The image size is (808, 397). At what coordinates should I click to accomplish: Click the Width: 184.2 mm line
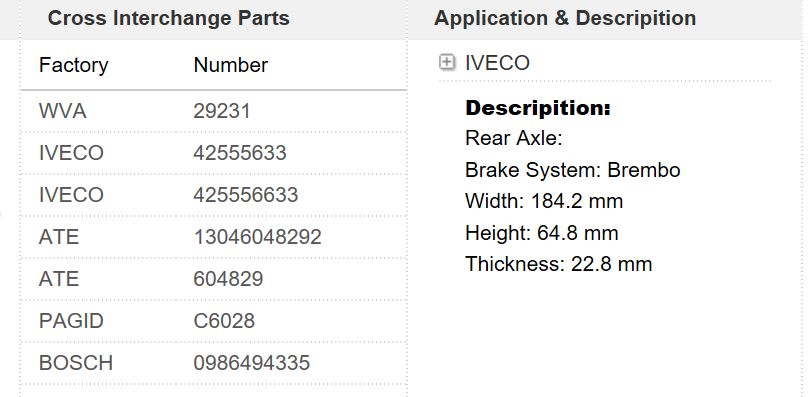coord(544,201)
